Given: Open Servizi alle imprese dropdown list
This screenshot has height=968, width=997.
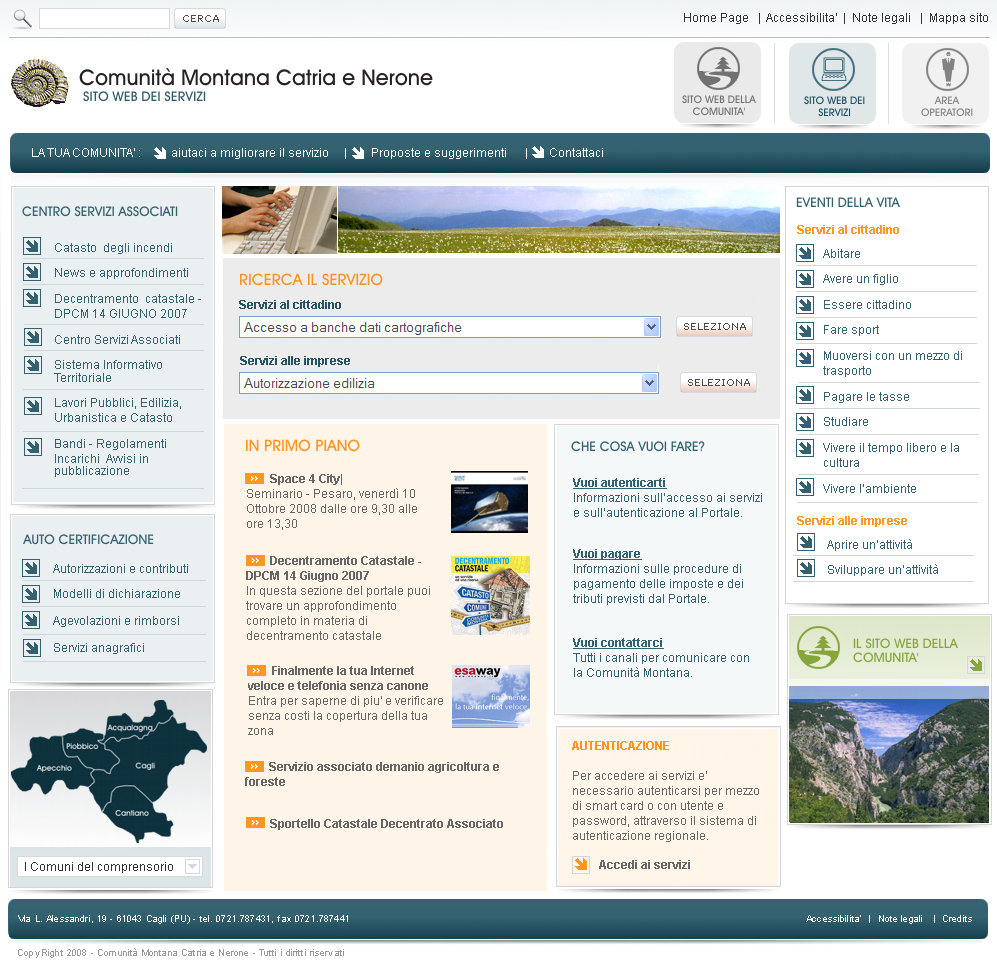Looking at the screenshot, I should pos(449,384).
